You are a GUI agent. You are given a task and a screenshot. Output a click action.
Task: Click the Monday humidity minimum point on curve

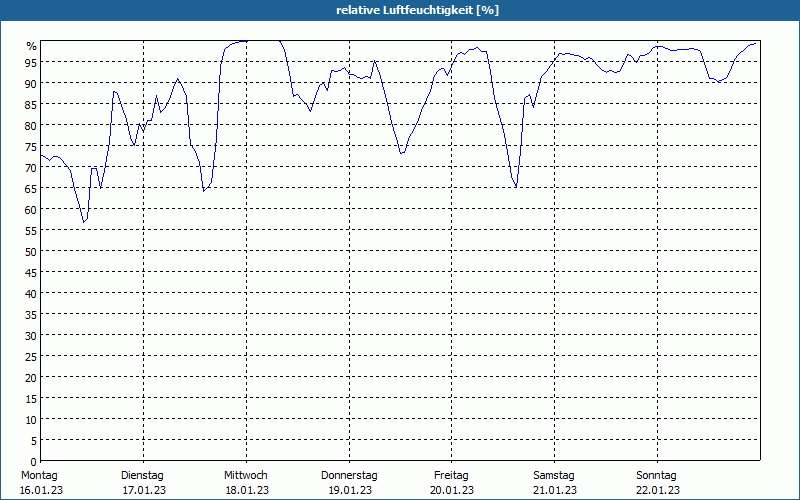click(84, 222)
